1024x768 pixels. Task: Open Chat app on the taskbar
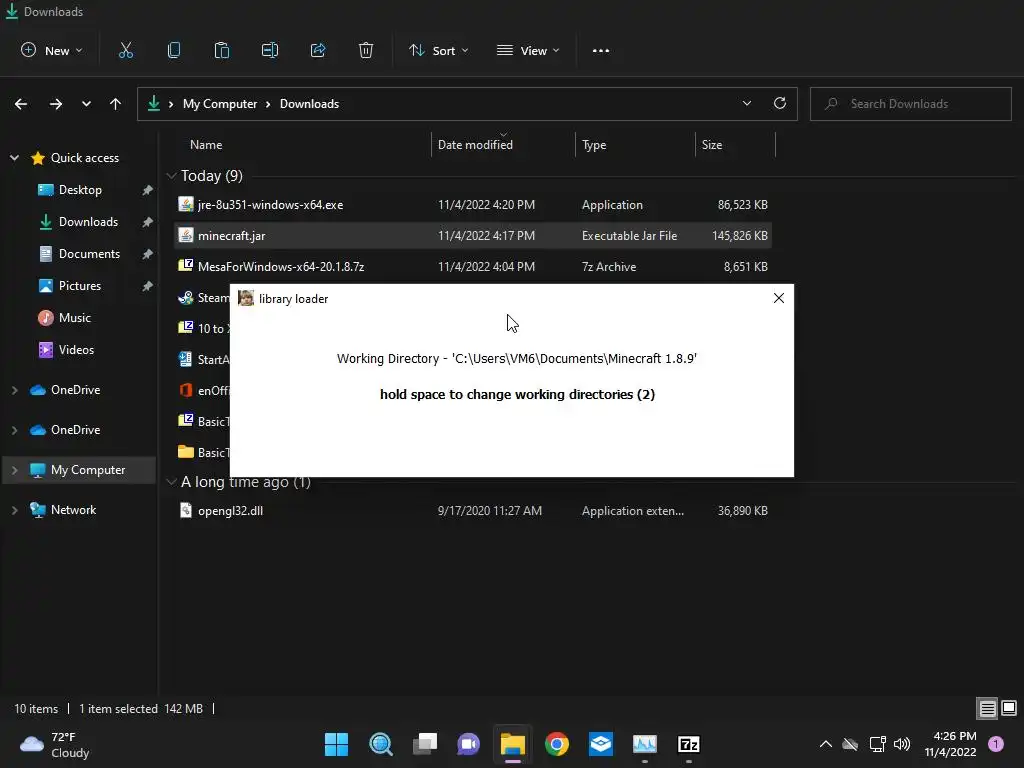(x=468, y=744)
